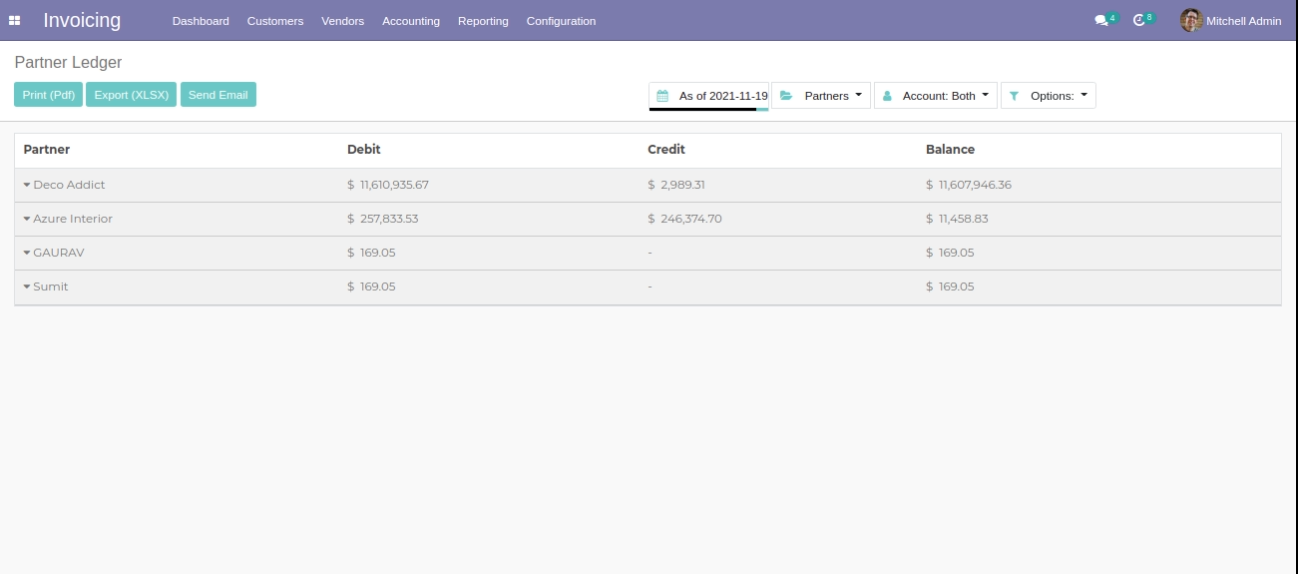Open the chat messages icon
Image resolution: width=1298 pixels, height=574 pixels.
1101,20
